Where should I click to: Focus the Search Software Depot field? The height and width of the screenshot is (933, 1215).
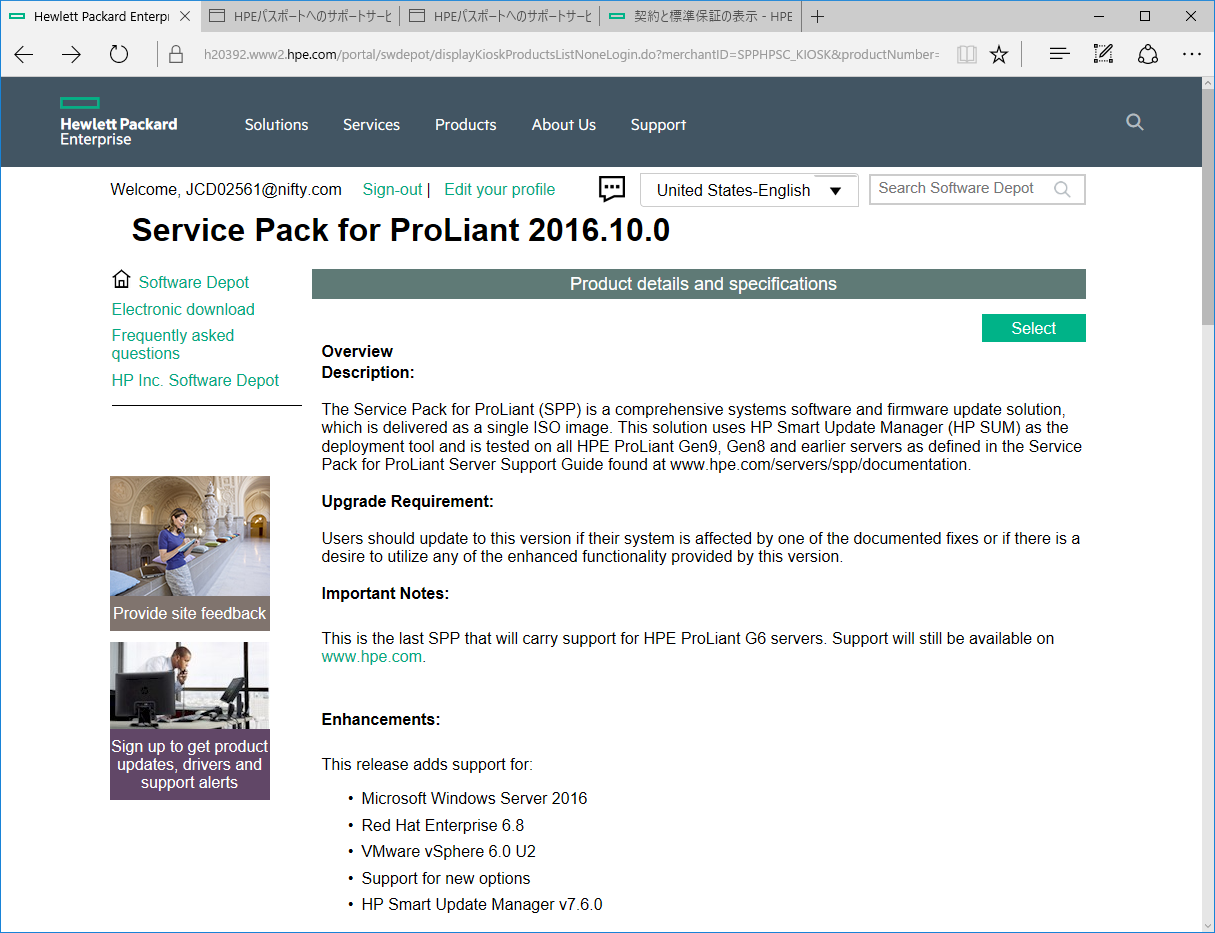pyautogui.click(x=977, y=189)
